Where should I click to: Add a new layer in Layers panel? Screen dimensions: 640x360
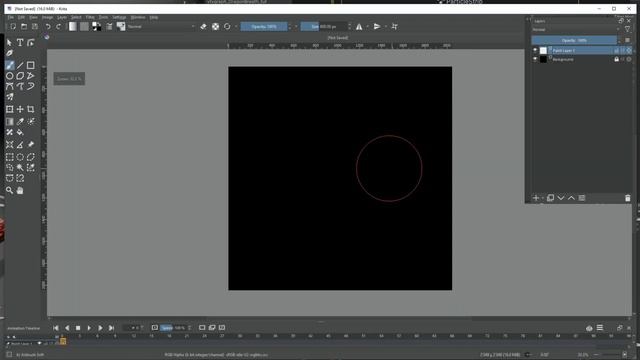point(536,198)
